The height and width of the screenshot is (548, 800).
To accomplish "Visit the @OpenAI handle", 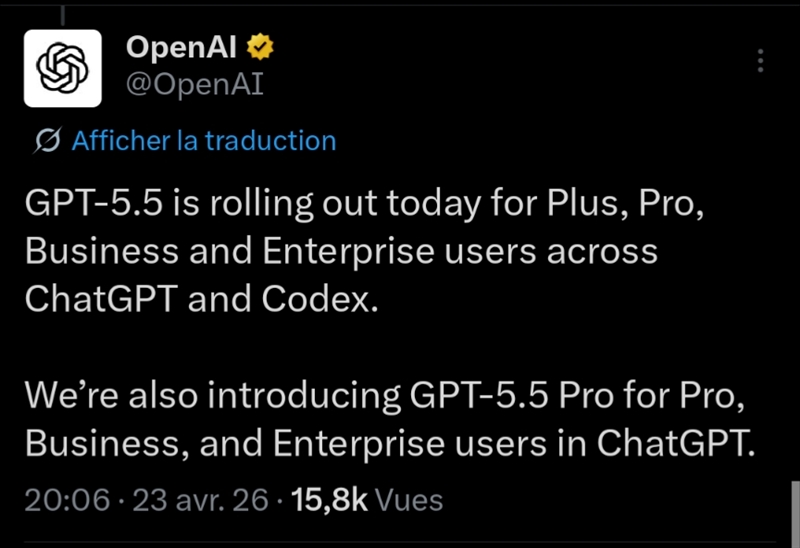I will pyautogui.click(x=195, y=84).
